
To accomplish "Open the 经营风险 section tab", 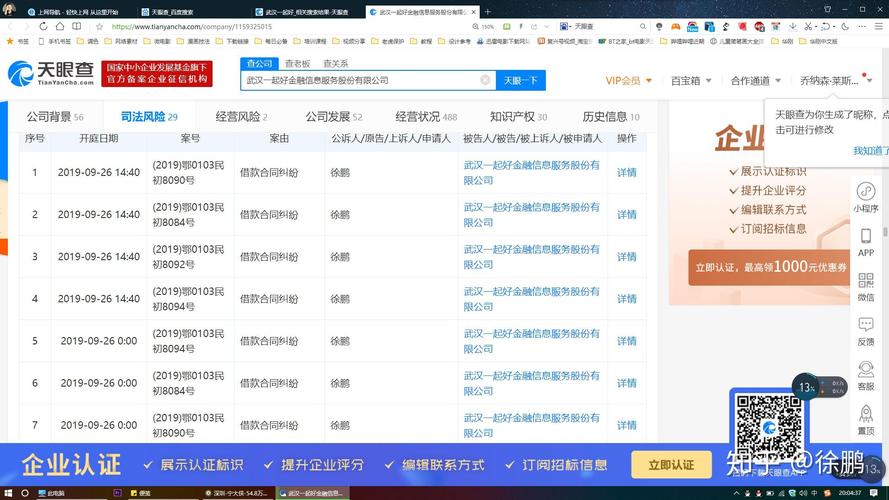I will (x=242, y=117).
